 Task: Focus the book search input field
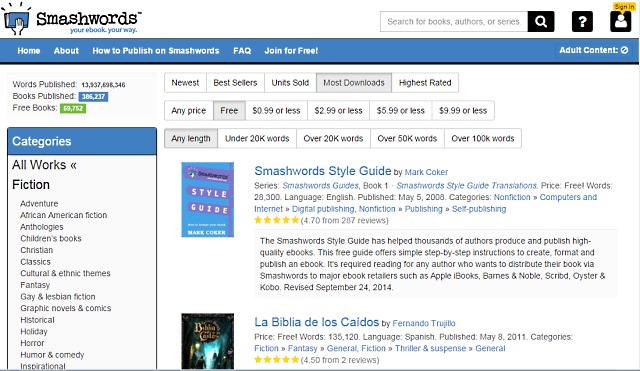[x=454, y=22]
